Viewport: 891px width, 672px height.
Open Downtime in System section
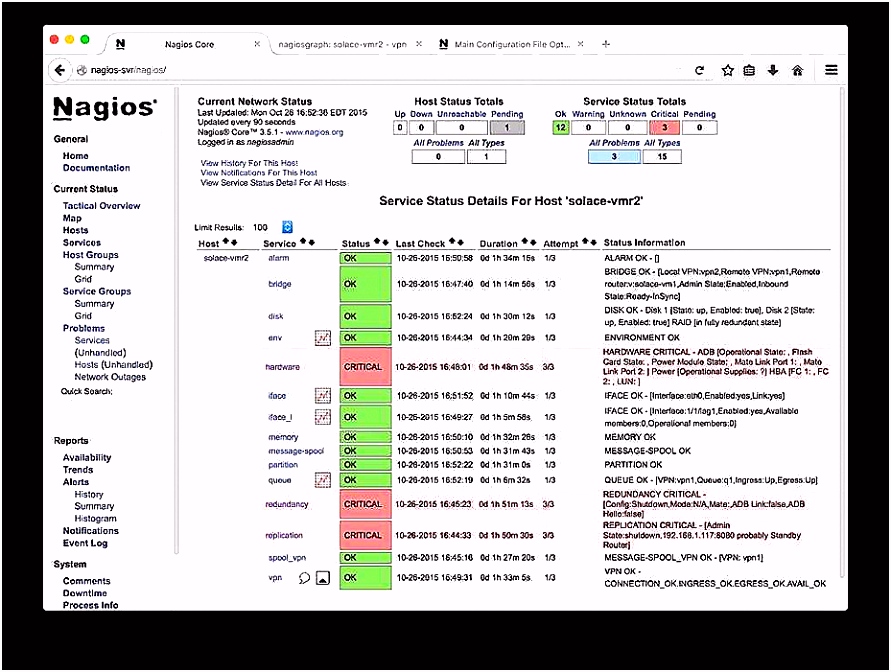(x=85, y=593)
